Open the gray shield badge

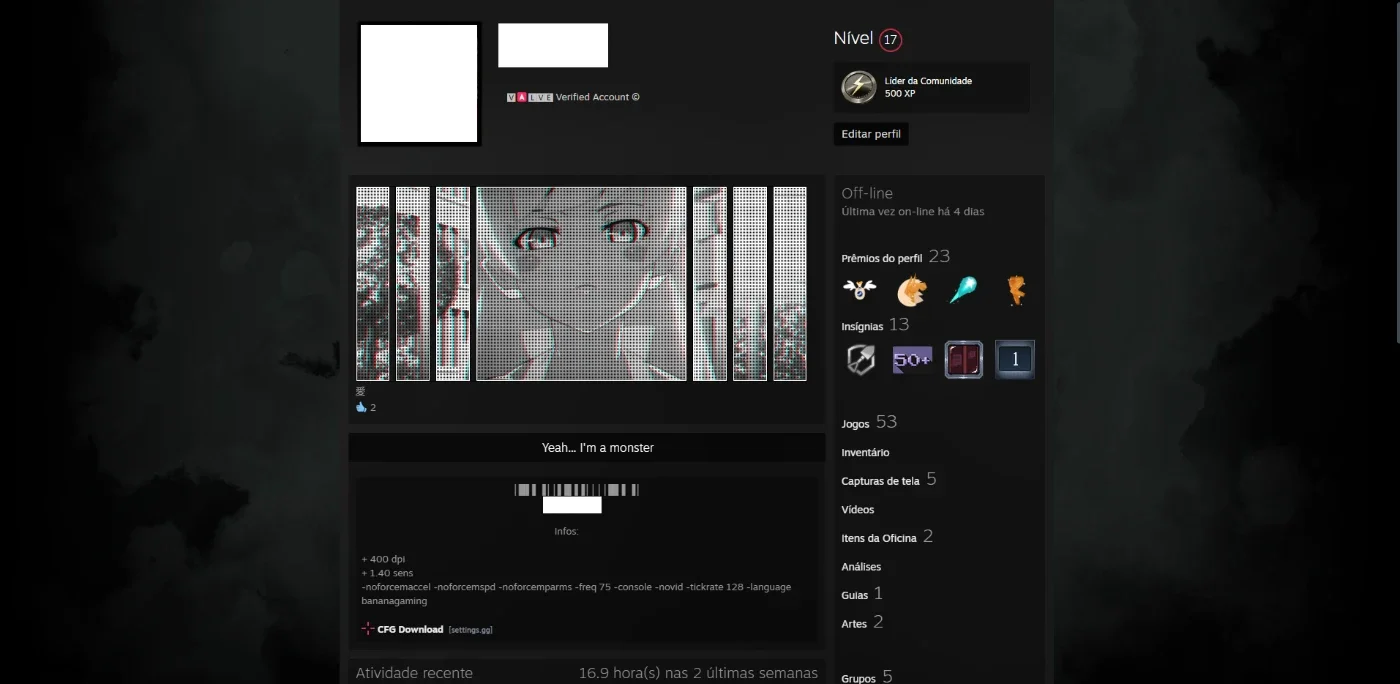860,359
